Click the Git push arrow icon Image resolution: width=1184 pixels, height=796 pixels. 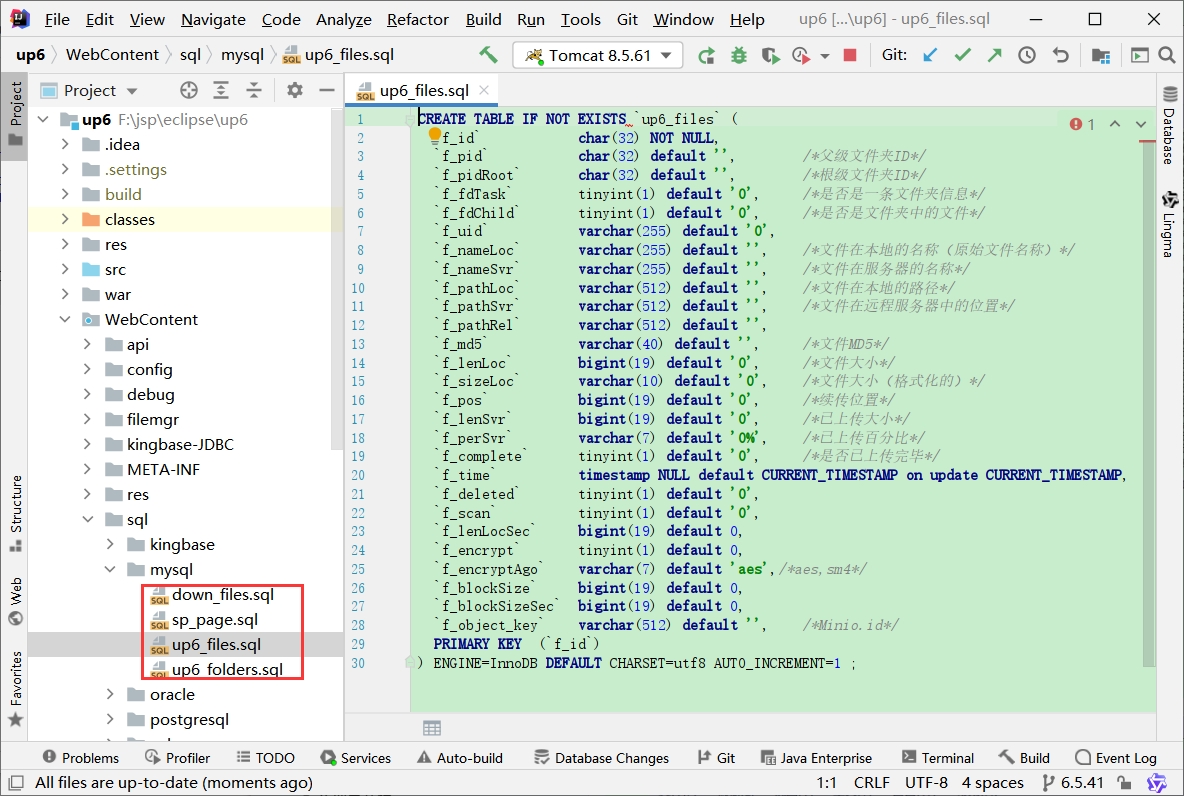(994, 55)
